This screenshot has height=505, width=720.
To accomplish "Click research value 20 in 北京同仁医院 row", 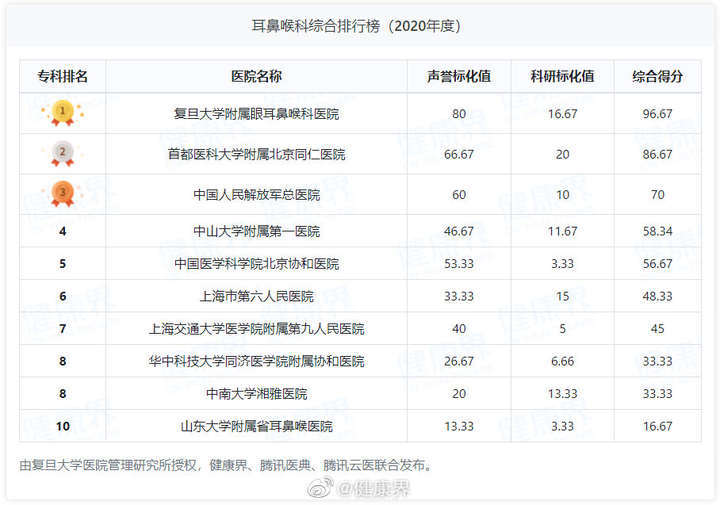I will [x=562, y=154].
